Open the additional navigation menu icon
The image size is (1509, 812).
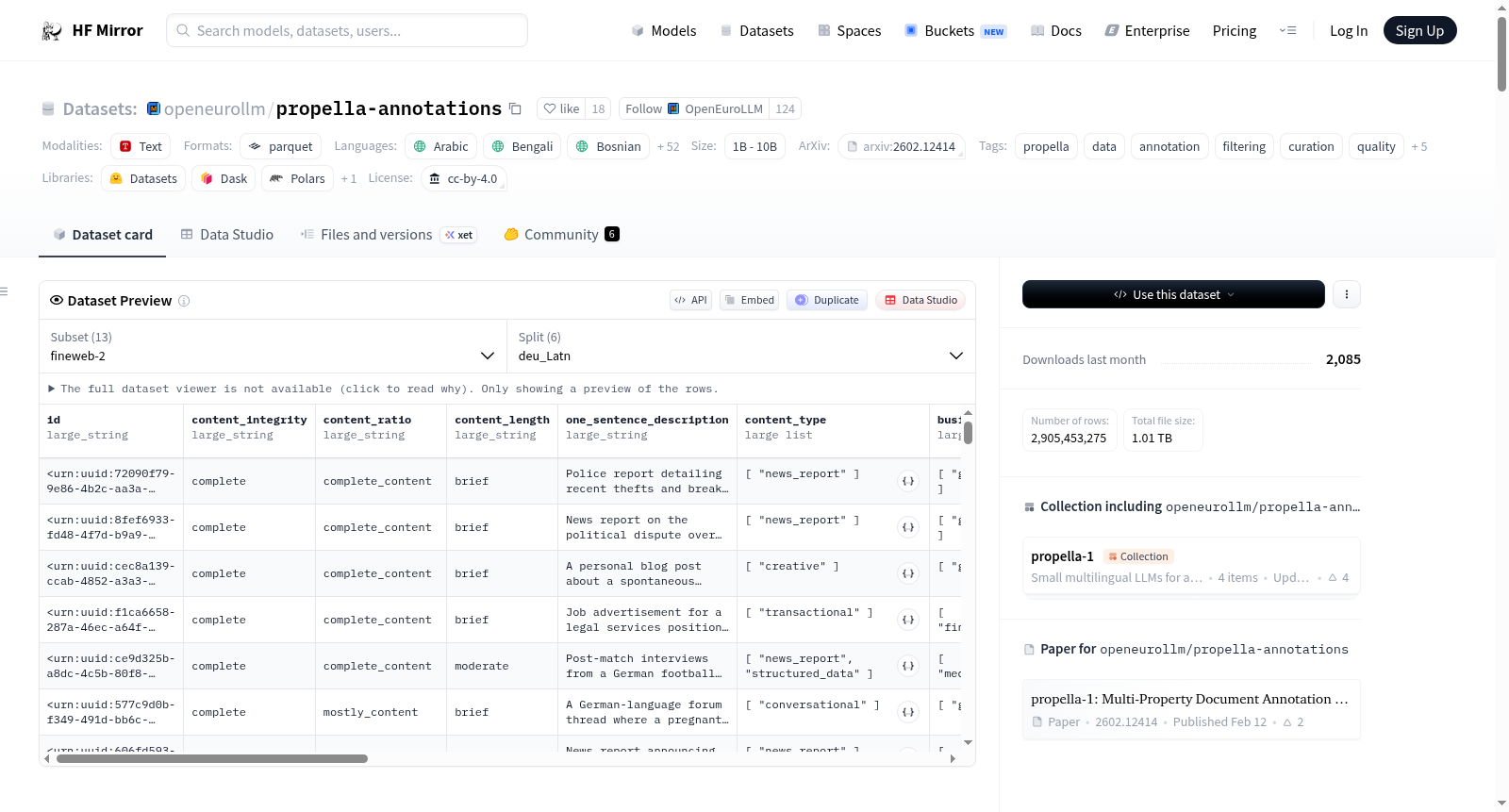point(1287,31)
